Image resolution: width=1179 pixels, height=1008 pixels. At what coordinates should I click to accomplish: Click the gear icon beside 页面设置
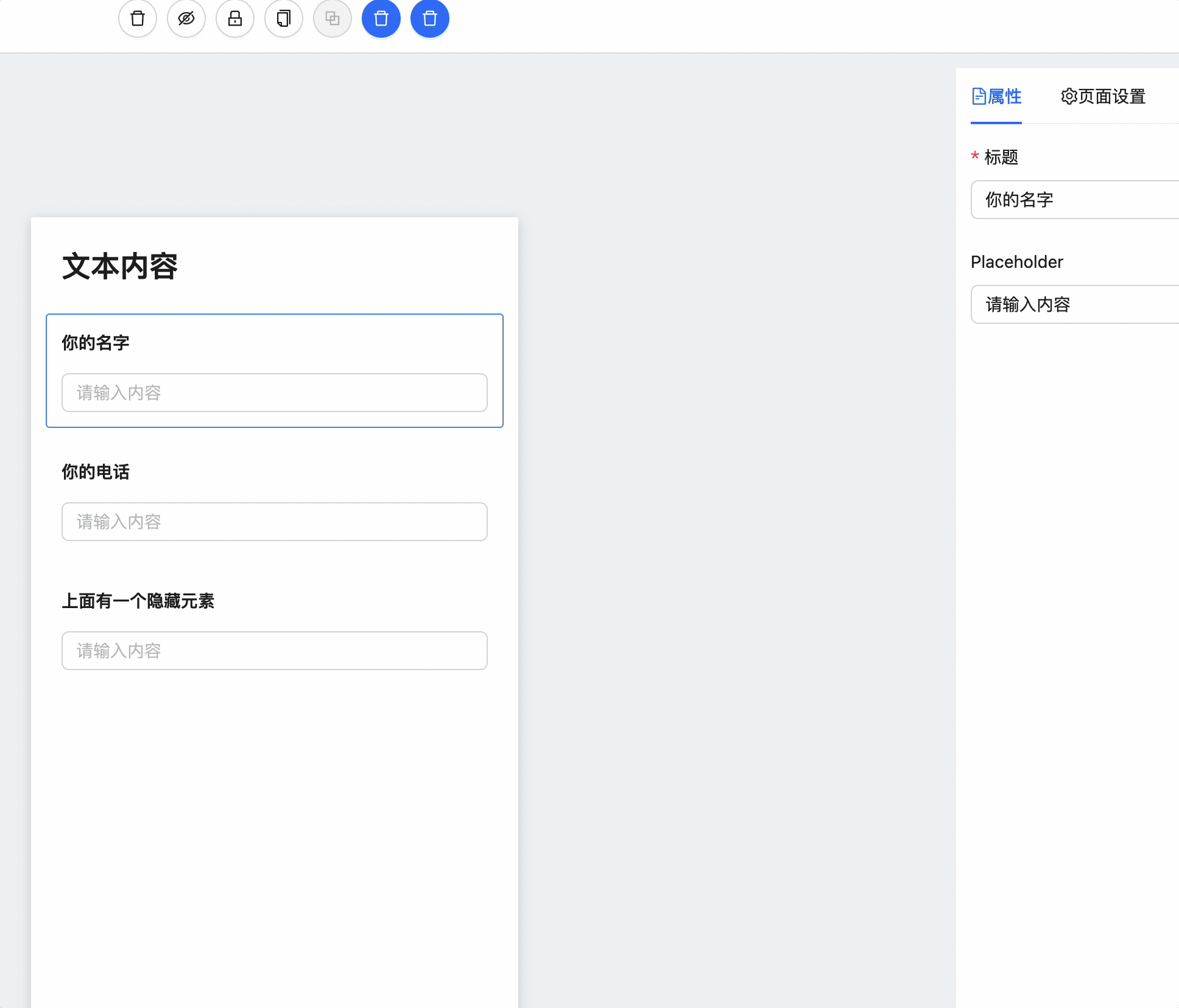1068,97
